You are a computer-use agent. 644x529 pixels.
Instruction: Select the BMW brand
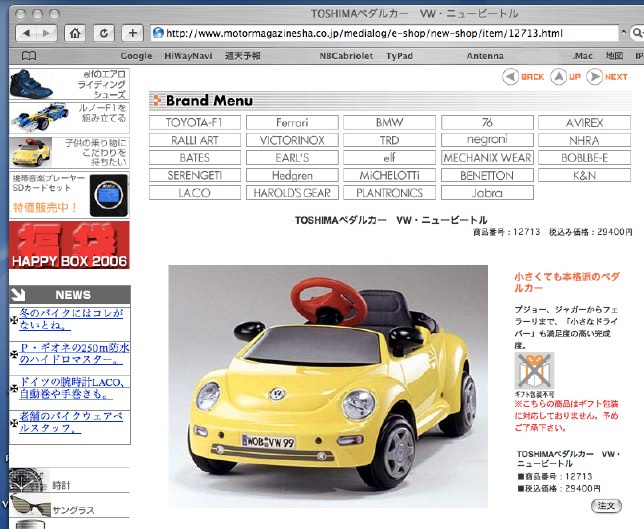tap(389, 122)
